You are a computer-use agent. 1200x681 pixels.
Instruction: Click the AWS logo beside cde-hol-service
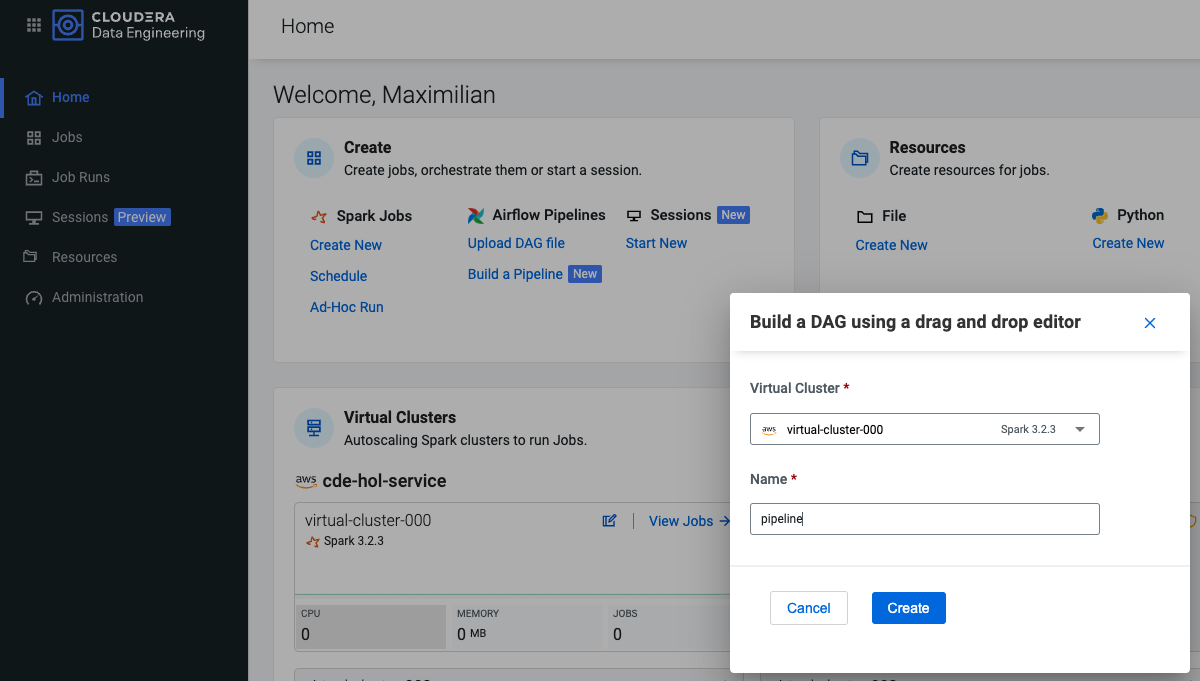pyautogui.click(x=306, y=481)
